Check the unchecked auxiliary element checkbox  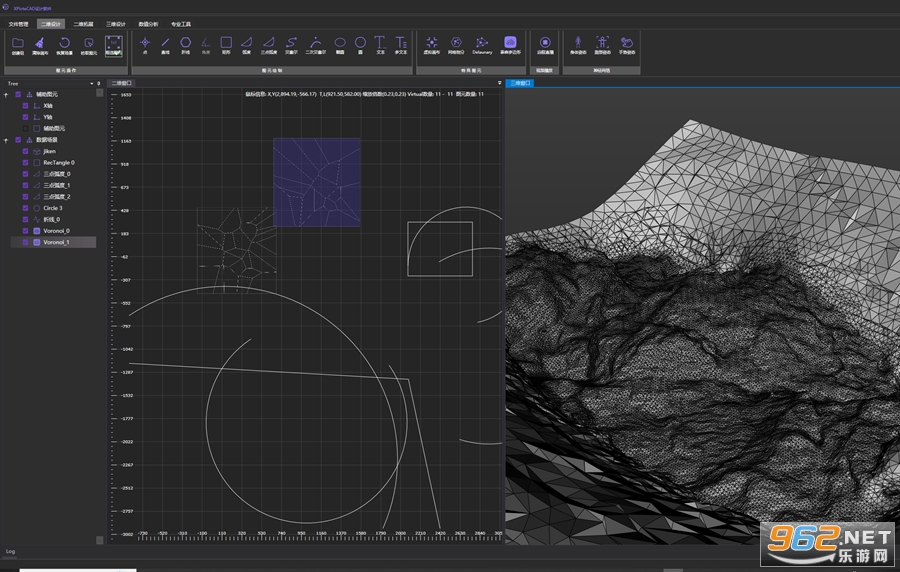click(25, 129)
